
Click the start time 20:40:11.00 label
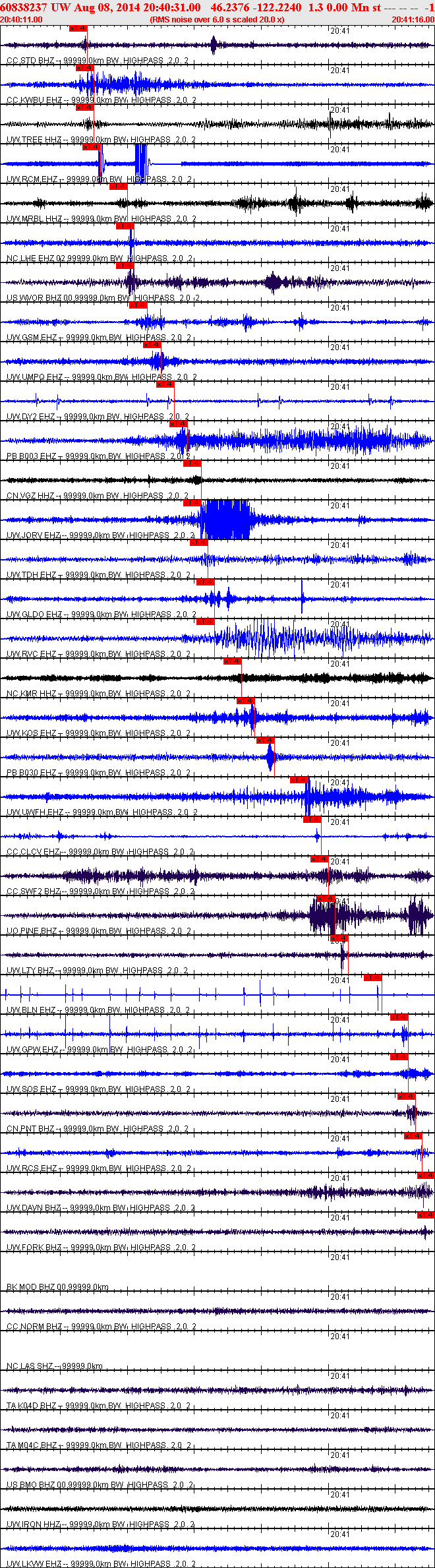pyautogui.click(x=22, y=20)
